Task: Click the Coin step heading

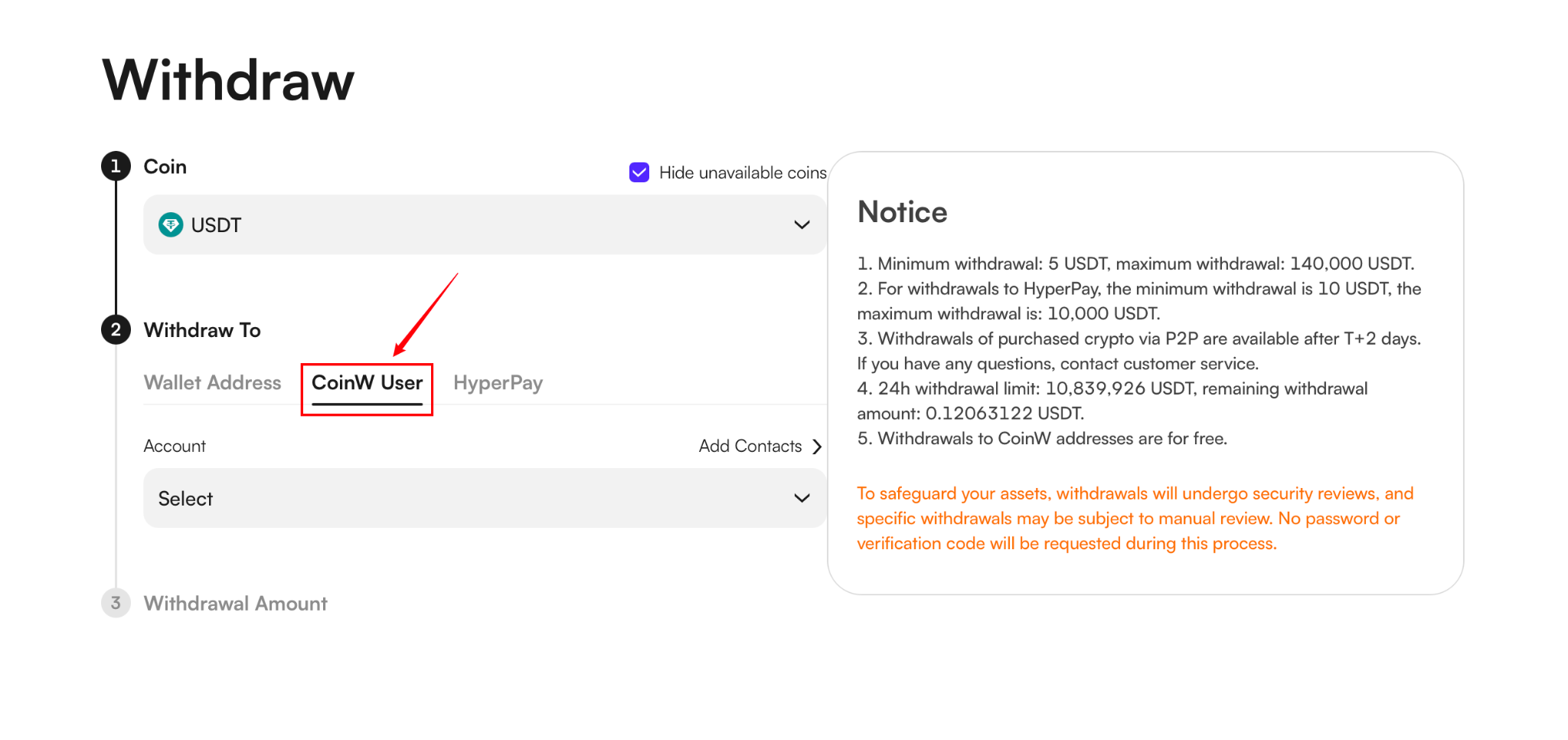Action: 165,166
